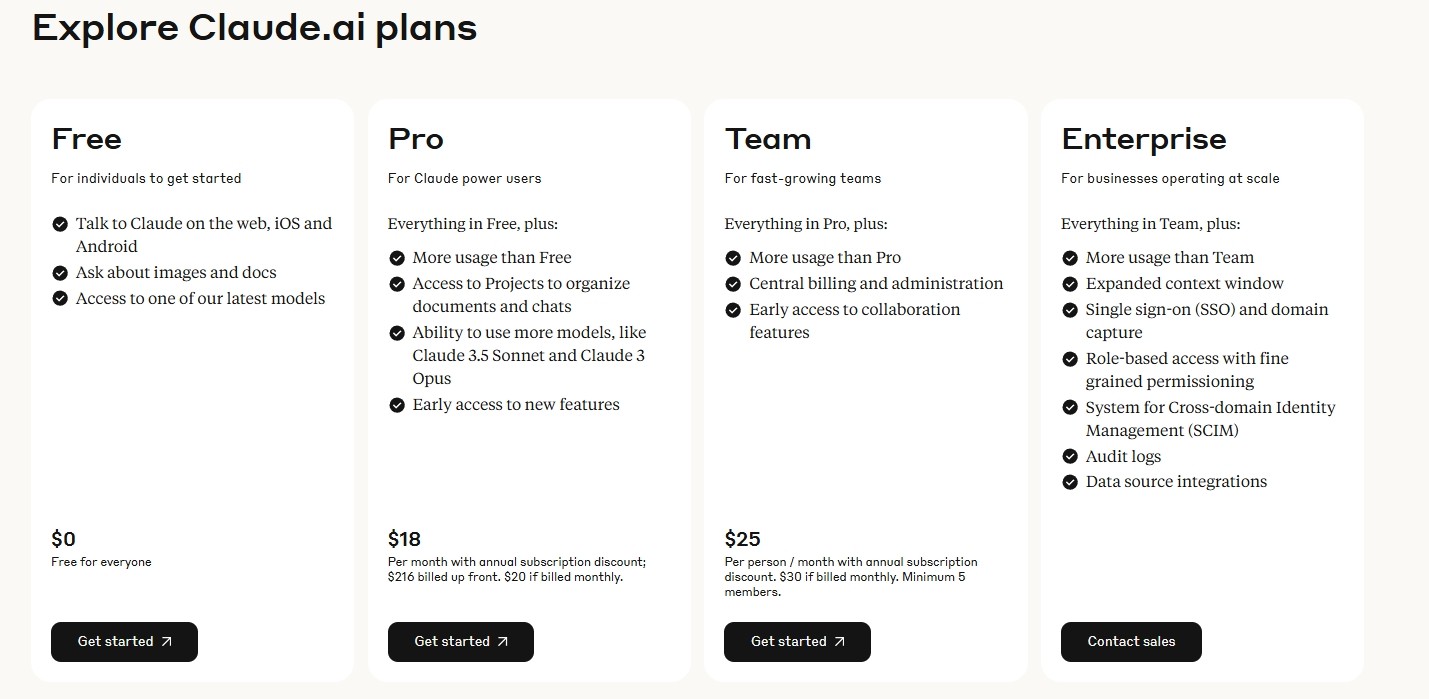Click the Get started button under Team plan
1429x699 pixels.
[797, 642]
